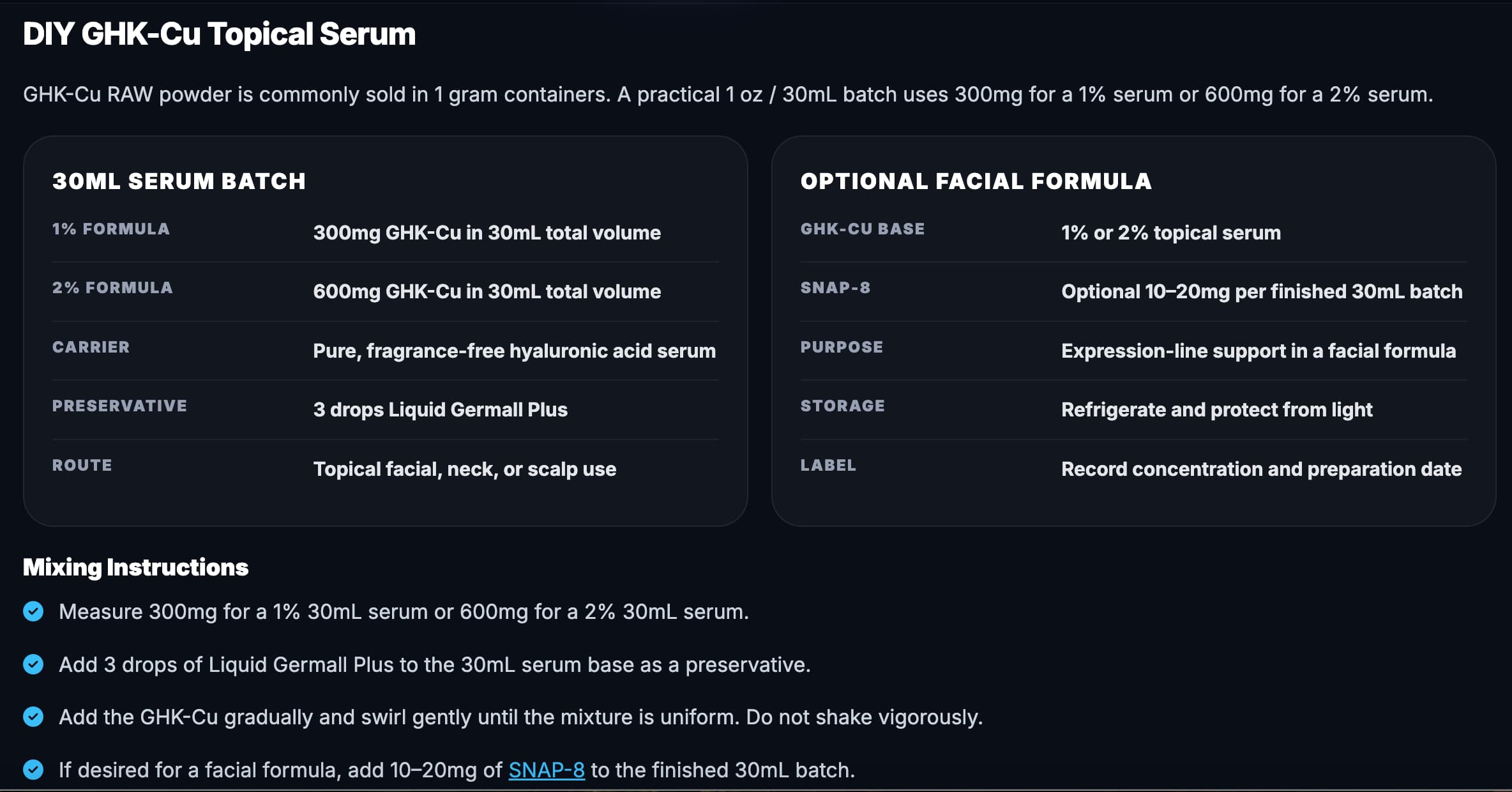Click the CARRIER hyaluronic acid serum value

pos(514,351)
